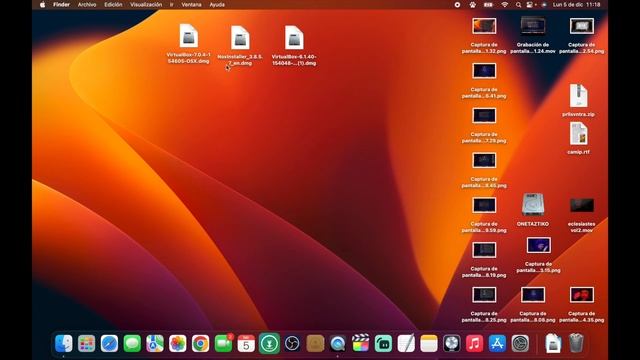The image size is (640, 360).
Task: Launch Google Chrome from the Dock
Action: (x=200, y=344)
